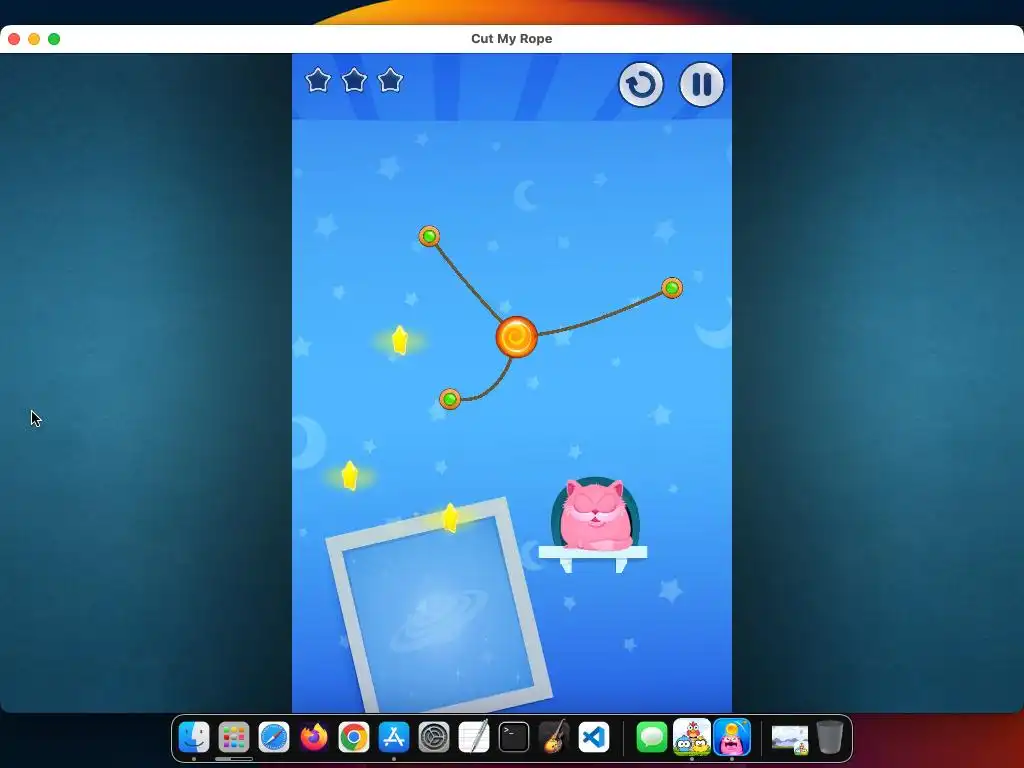Open the Trash from the dock
The width and height of the screenshot is (1024, 768).
click(x=829, y=737)
